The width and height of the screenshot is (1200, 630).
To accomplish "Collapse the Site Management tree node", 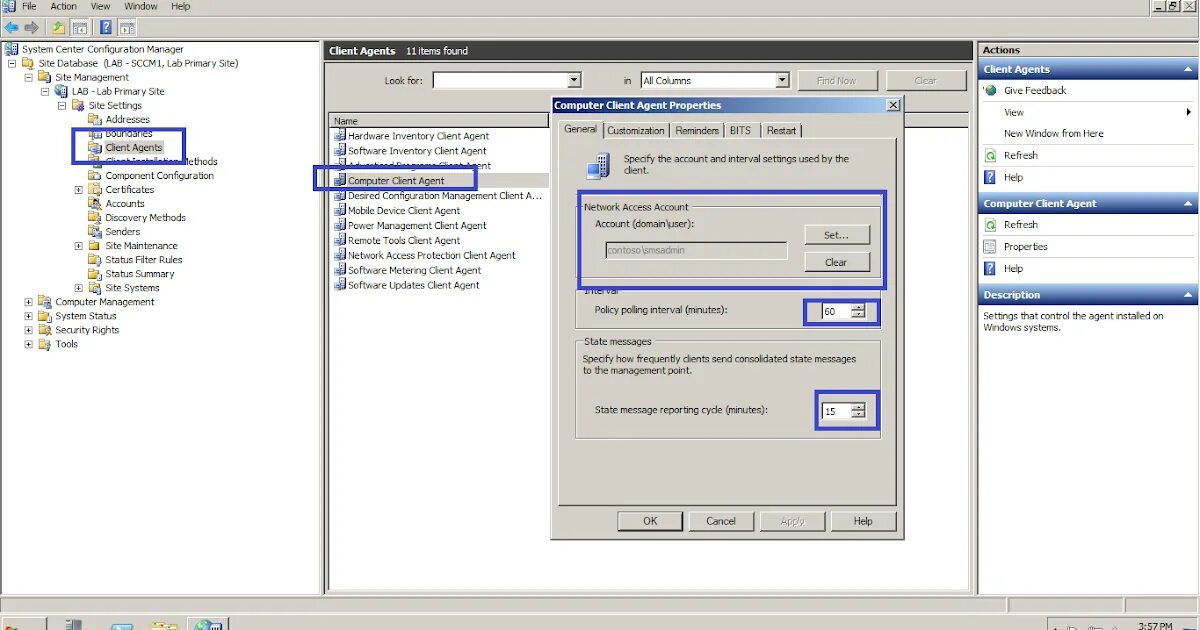I will pyautogui.click(x=29, y=77).
